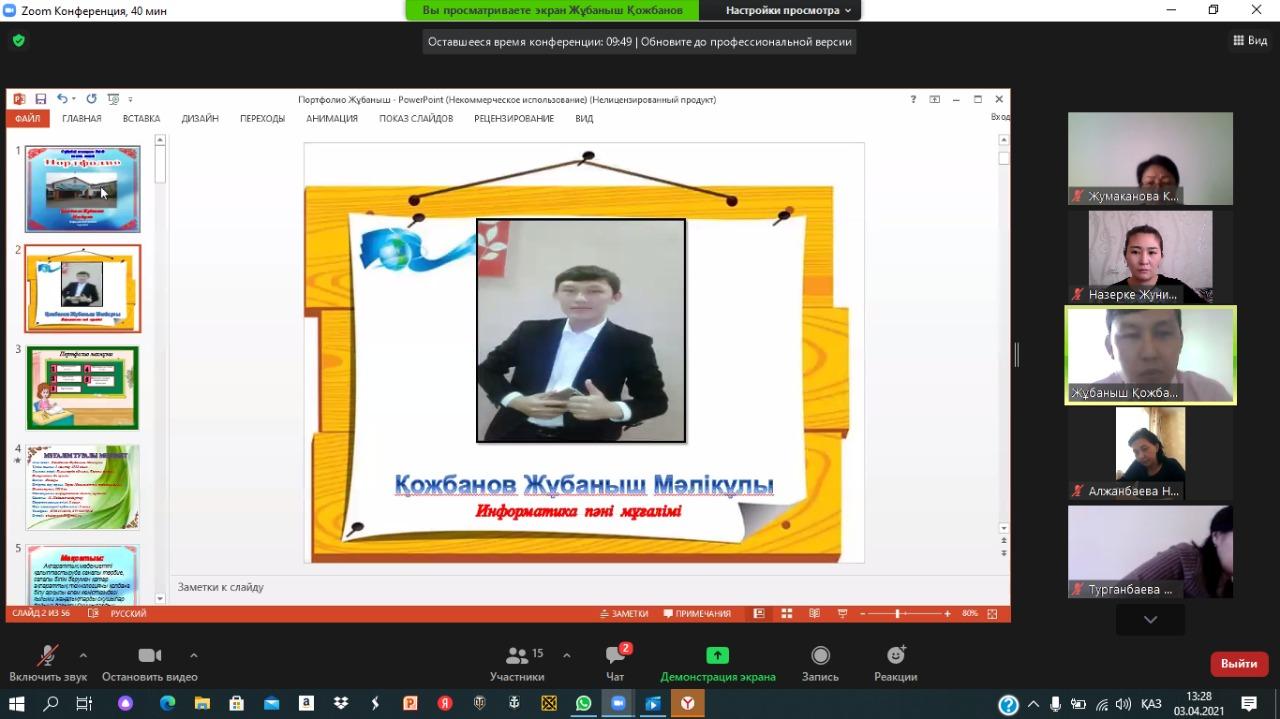Click the PowerPoint zoom slider

point(897,613)
